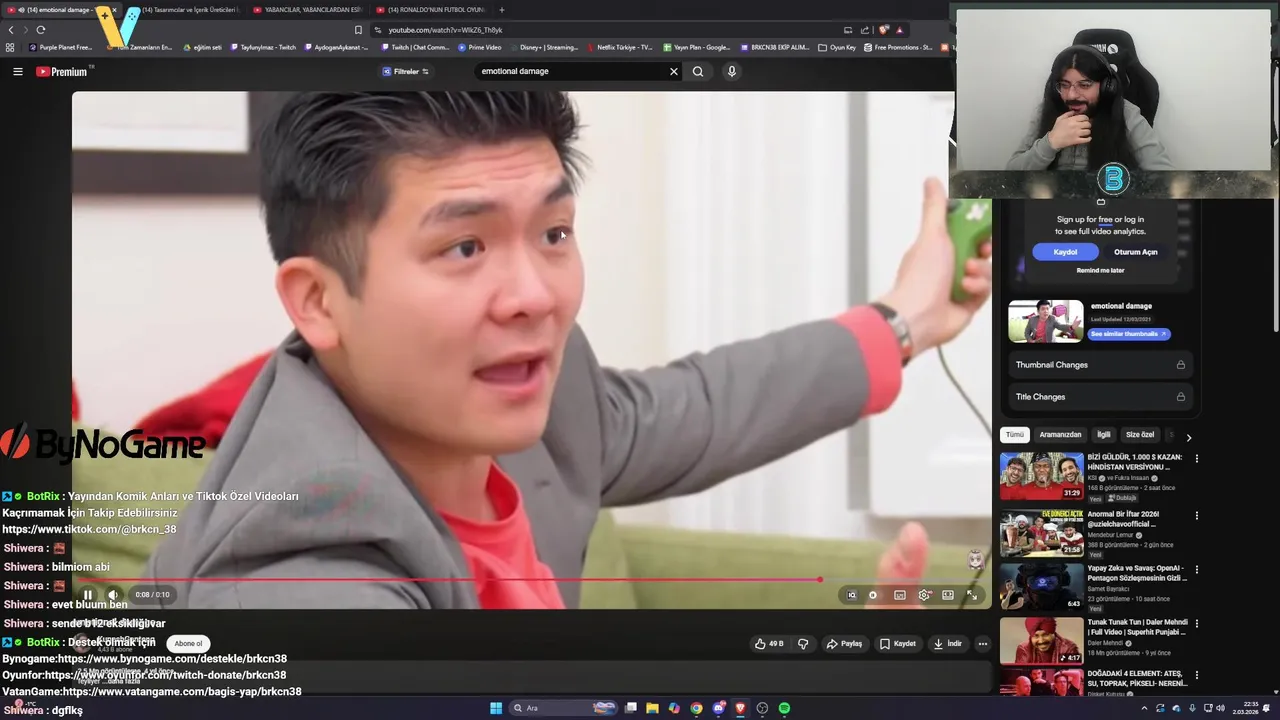Open Brave Shields lion icon
Viewport: 1280px width, 720px height.
pos(884,30)
